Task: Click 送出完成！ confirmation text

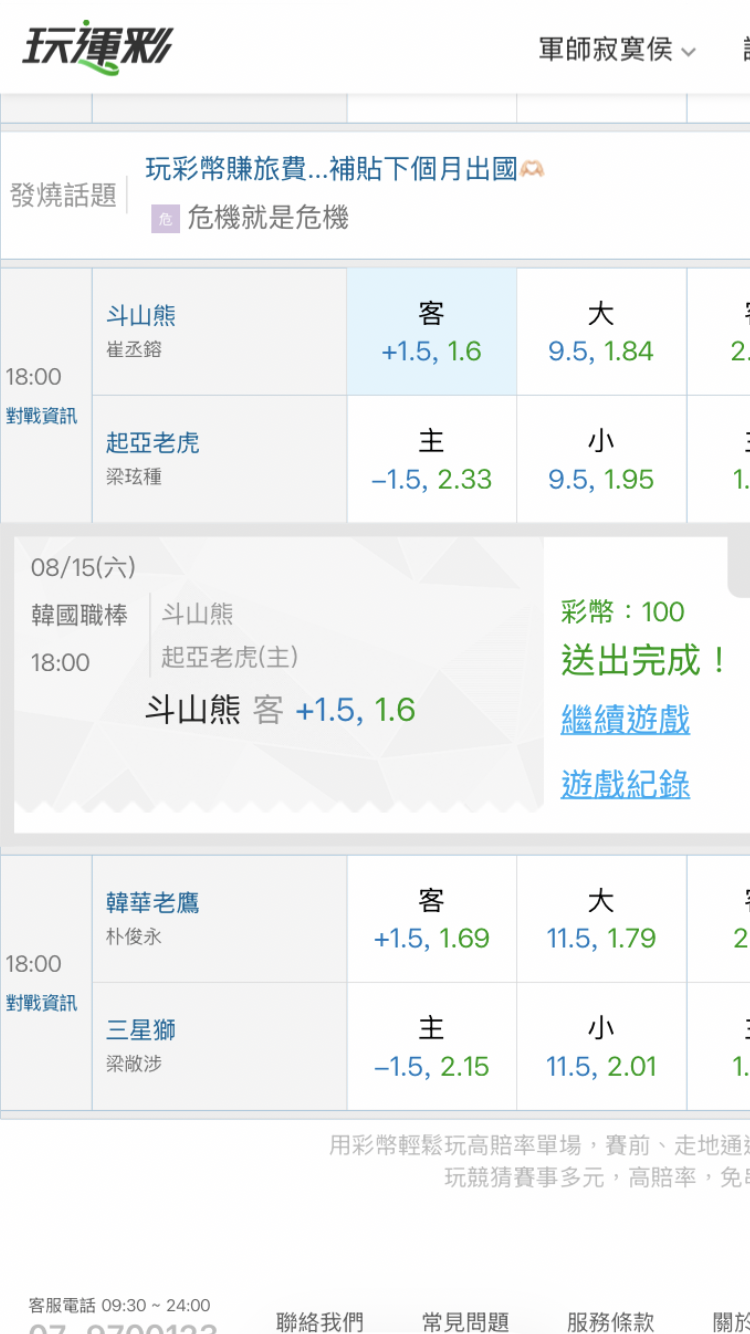Action: click(645, 660)
